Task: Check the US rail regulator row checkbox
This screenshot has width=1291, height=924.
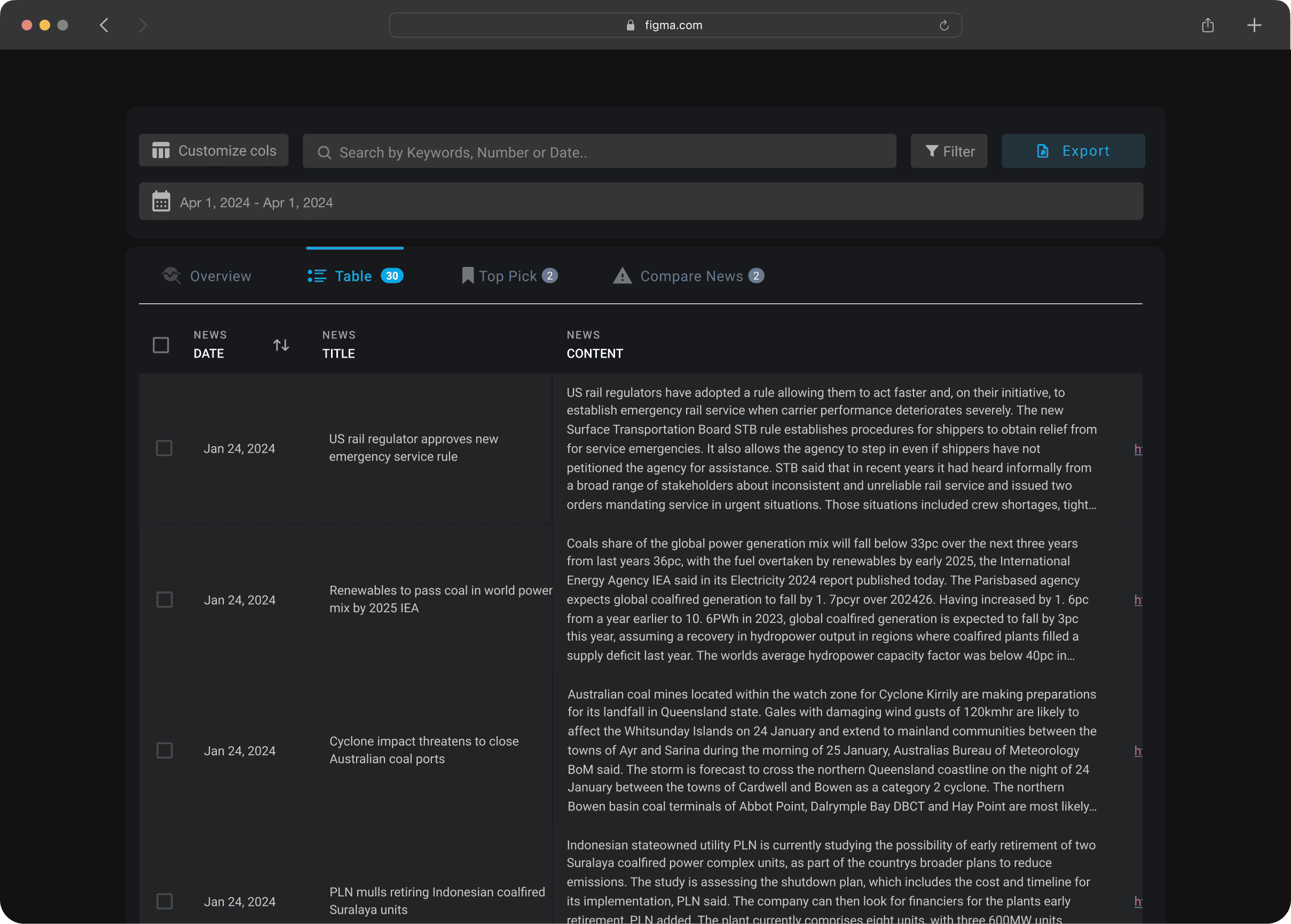Action: tap(164, 448)
